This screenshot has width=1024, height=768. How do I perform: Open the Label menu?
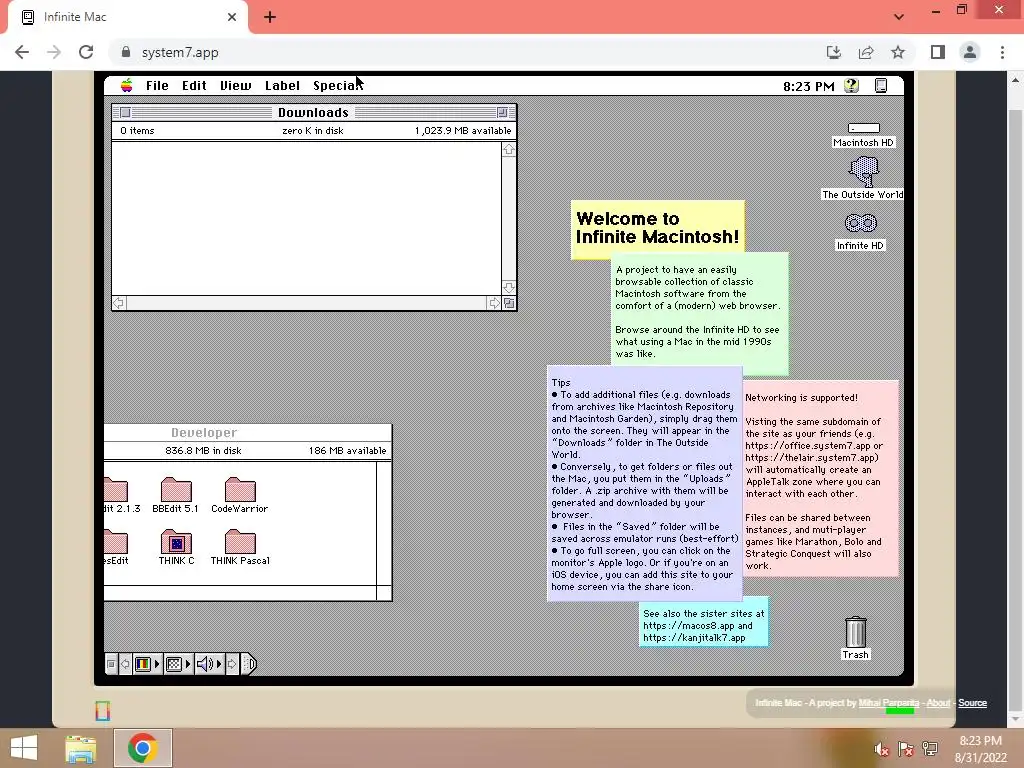click(x=282, y=86)
